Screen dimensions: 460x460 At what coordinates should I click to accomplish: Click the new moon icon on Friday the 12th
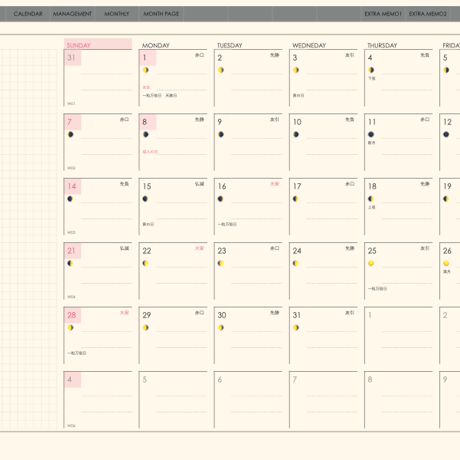click(x=446, y=134)
